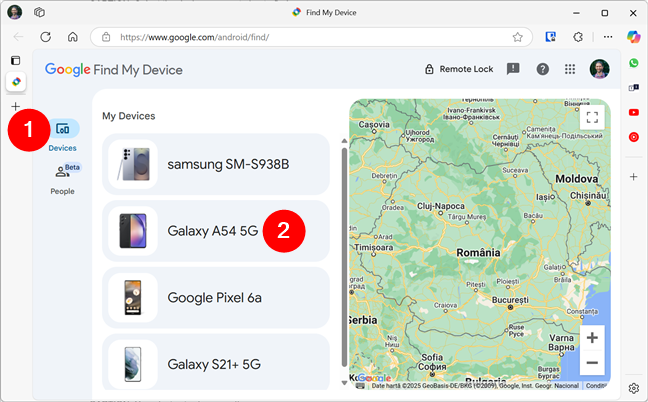Click the Galaxy S21+ 5G phone thumbnail

coord(133,364)
